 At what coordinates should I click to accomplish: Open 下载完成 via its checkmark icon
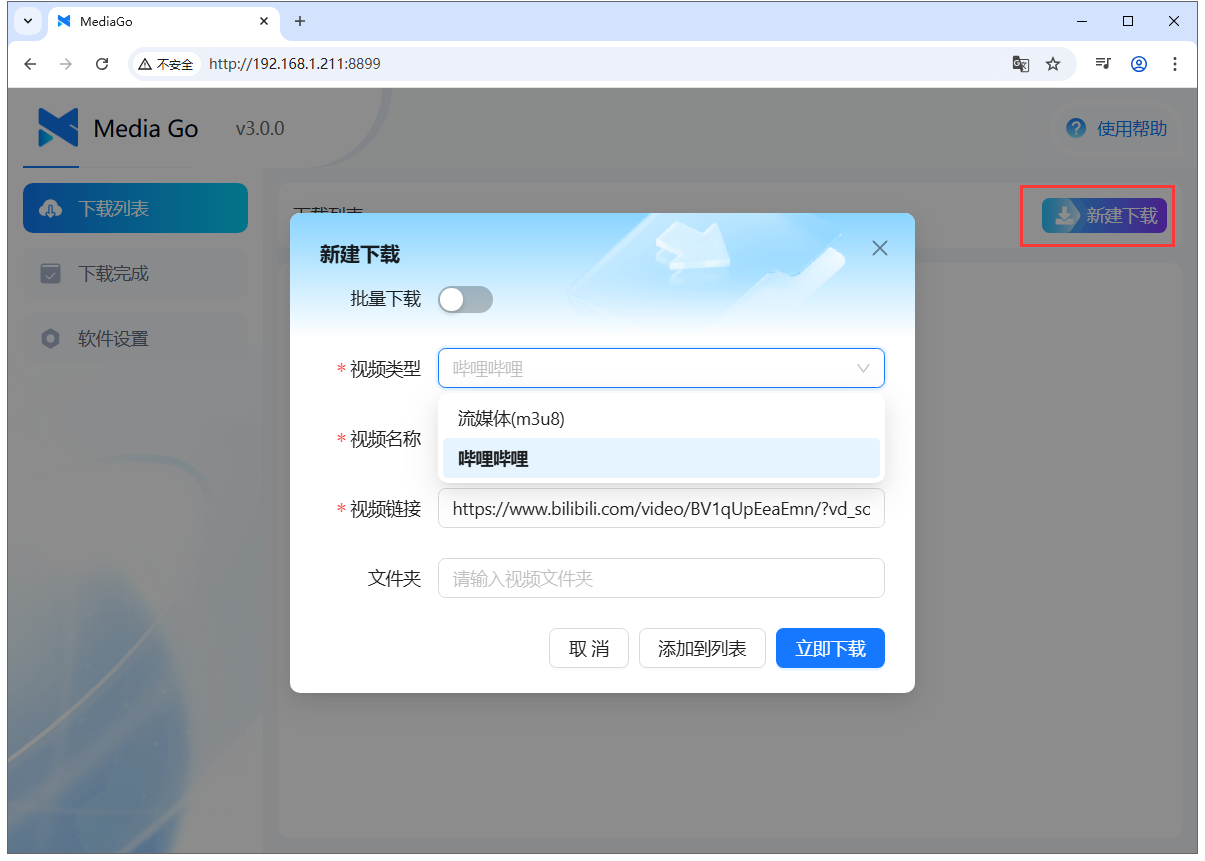click(x=50, y=273)
